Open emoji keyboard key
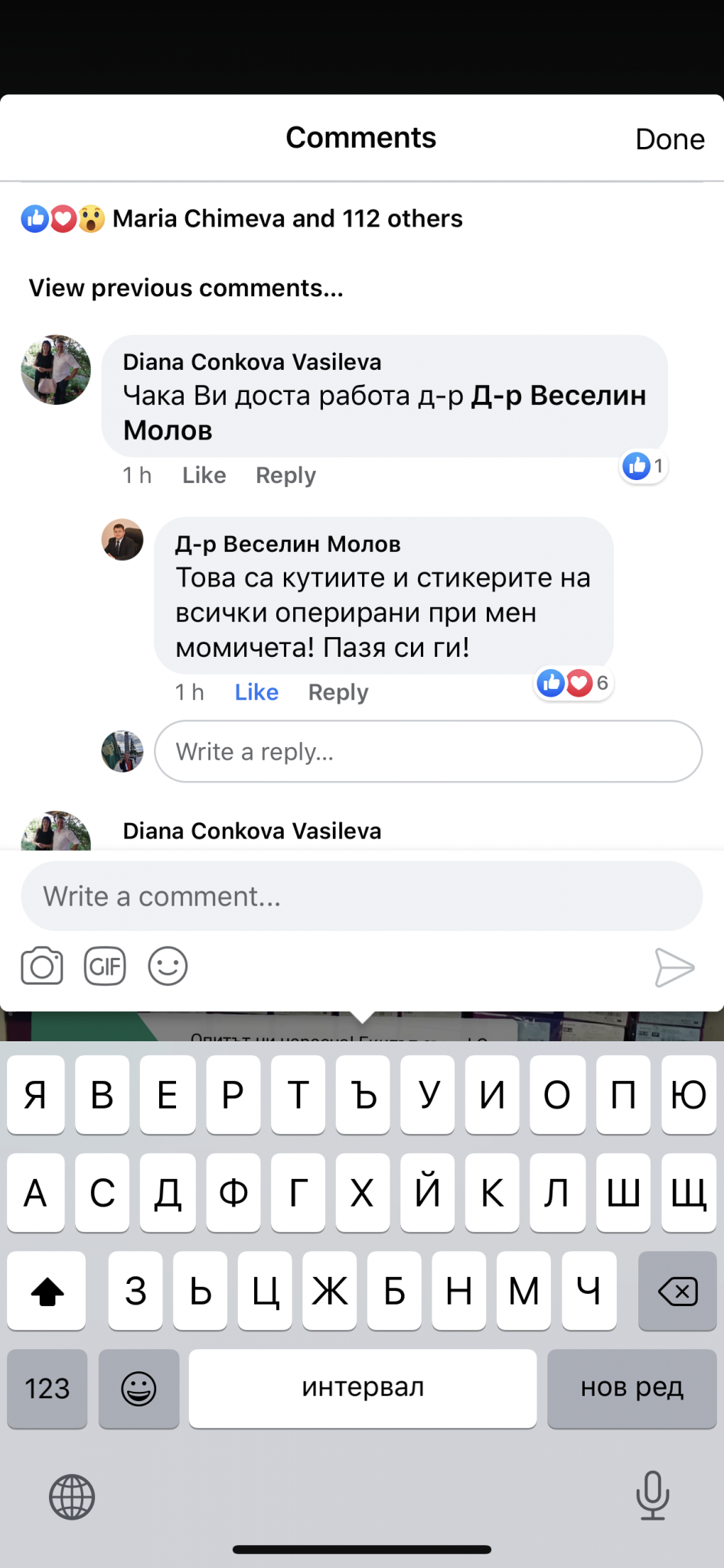 [139, 1388]
